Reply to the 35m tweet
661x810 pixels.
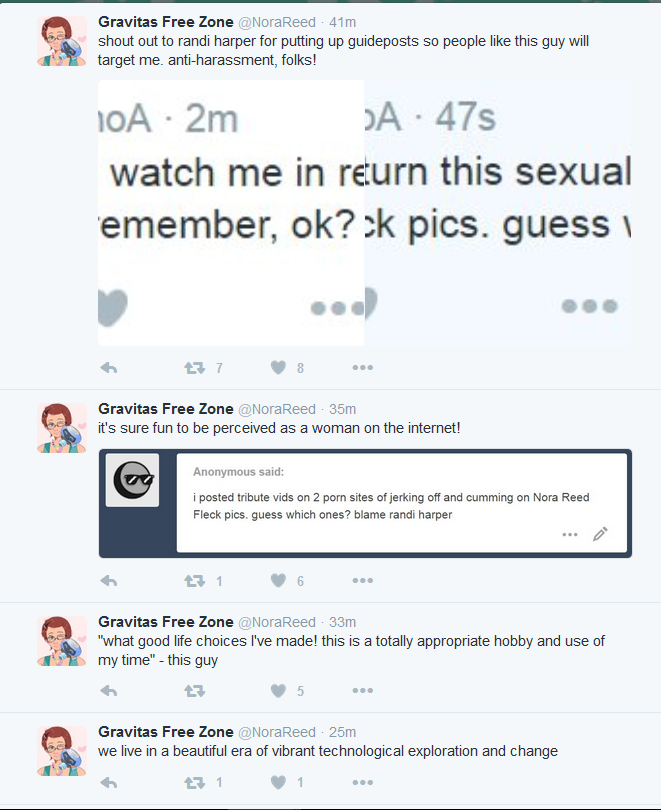(x=109, y=581)
